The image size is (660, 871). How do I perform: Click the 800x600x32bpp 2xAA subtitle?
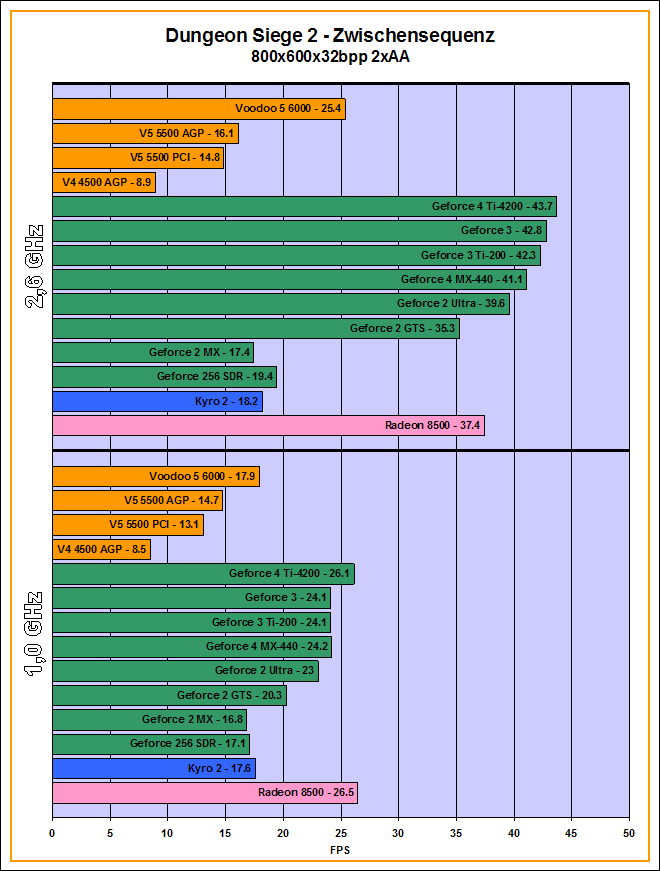click(x=330, y=57)
